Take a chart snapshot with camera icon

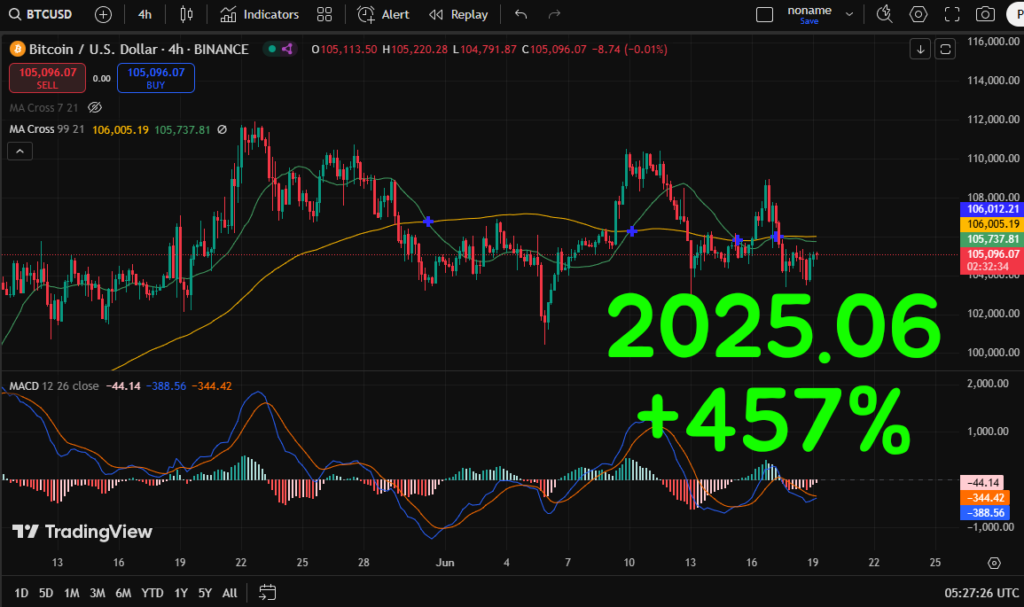(x=985, y=14)
